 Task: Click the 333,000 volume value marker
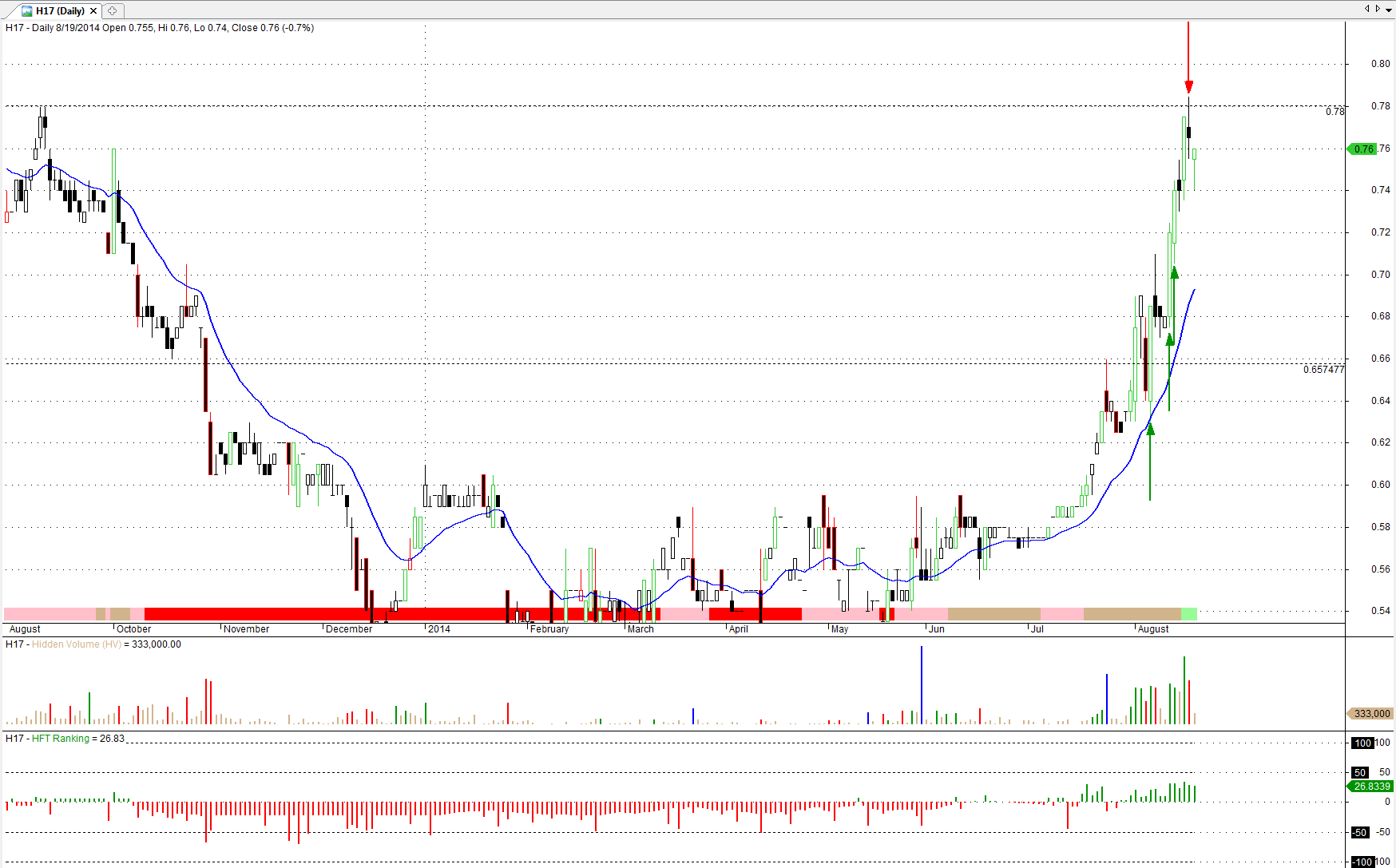(1370, 714)
